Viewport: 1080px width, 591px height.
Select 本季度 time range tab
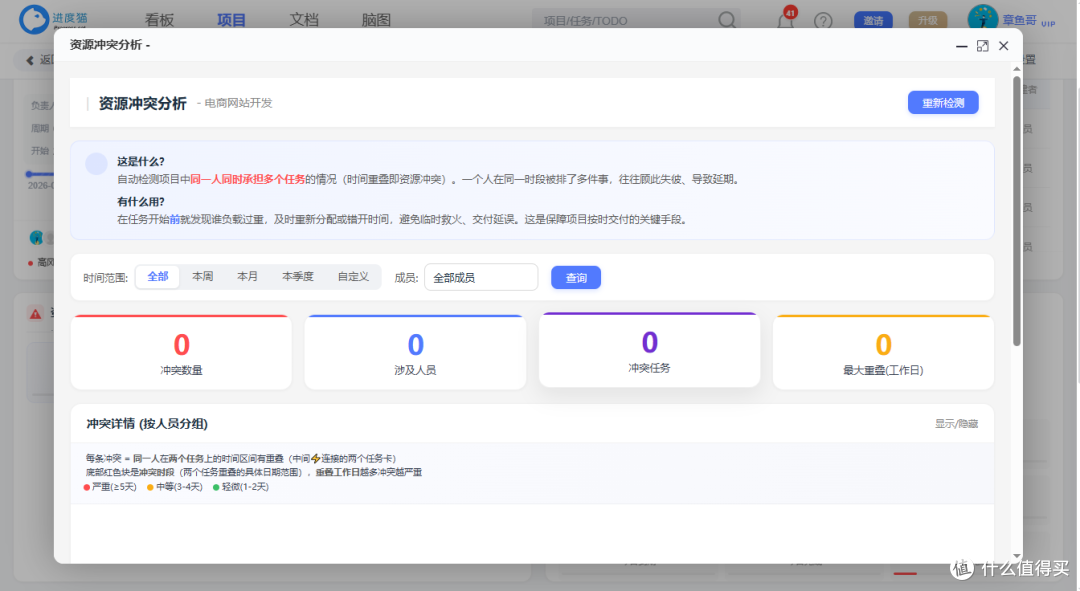[x=298, y=276]
